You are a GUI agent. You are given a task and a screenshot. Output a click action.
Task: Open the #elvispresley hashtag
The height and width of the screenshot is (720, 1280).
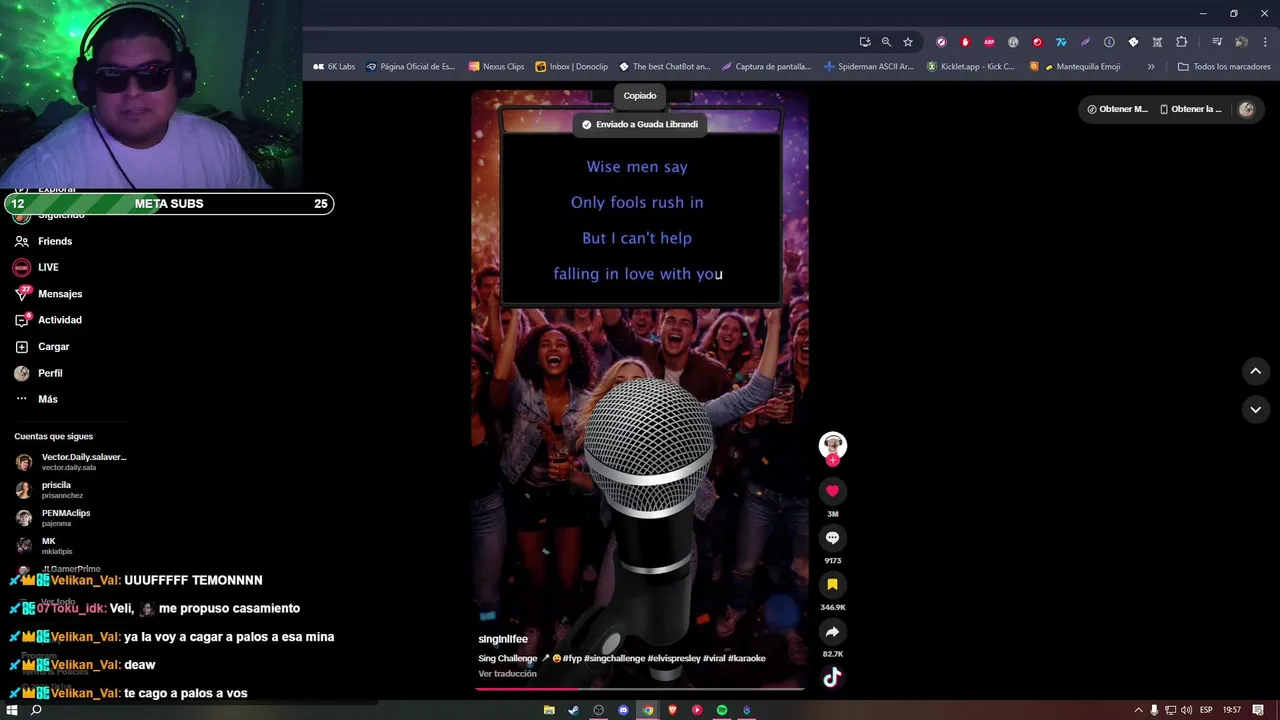[x=674, y=659]
